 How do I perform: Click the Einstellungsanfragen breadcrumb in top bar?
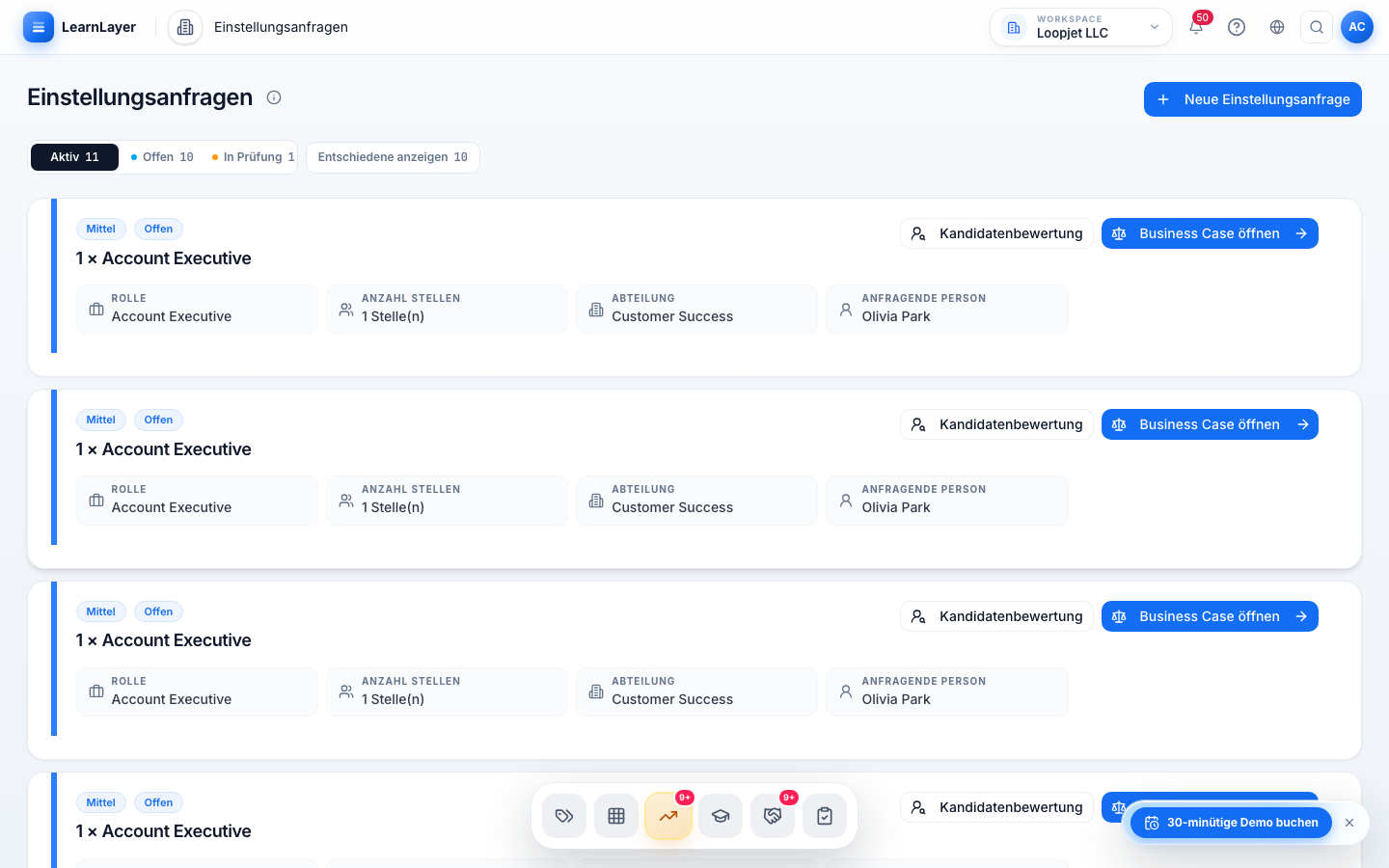(x=281, y=27)
